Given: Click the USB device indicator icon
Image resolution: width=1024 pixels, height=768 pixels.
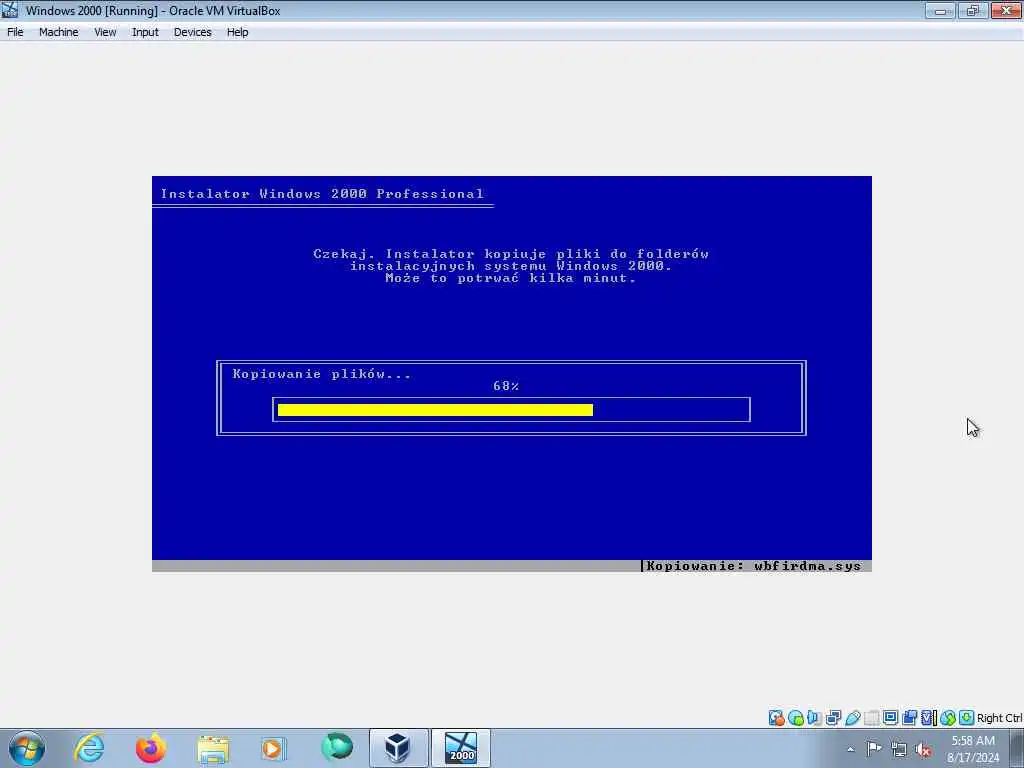Looking at the screenshot, I should point(852,718).
